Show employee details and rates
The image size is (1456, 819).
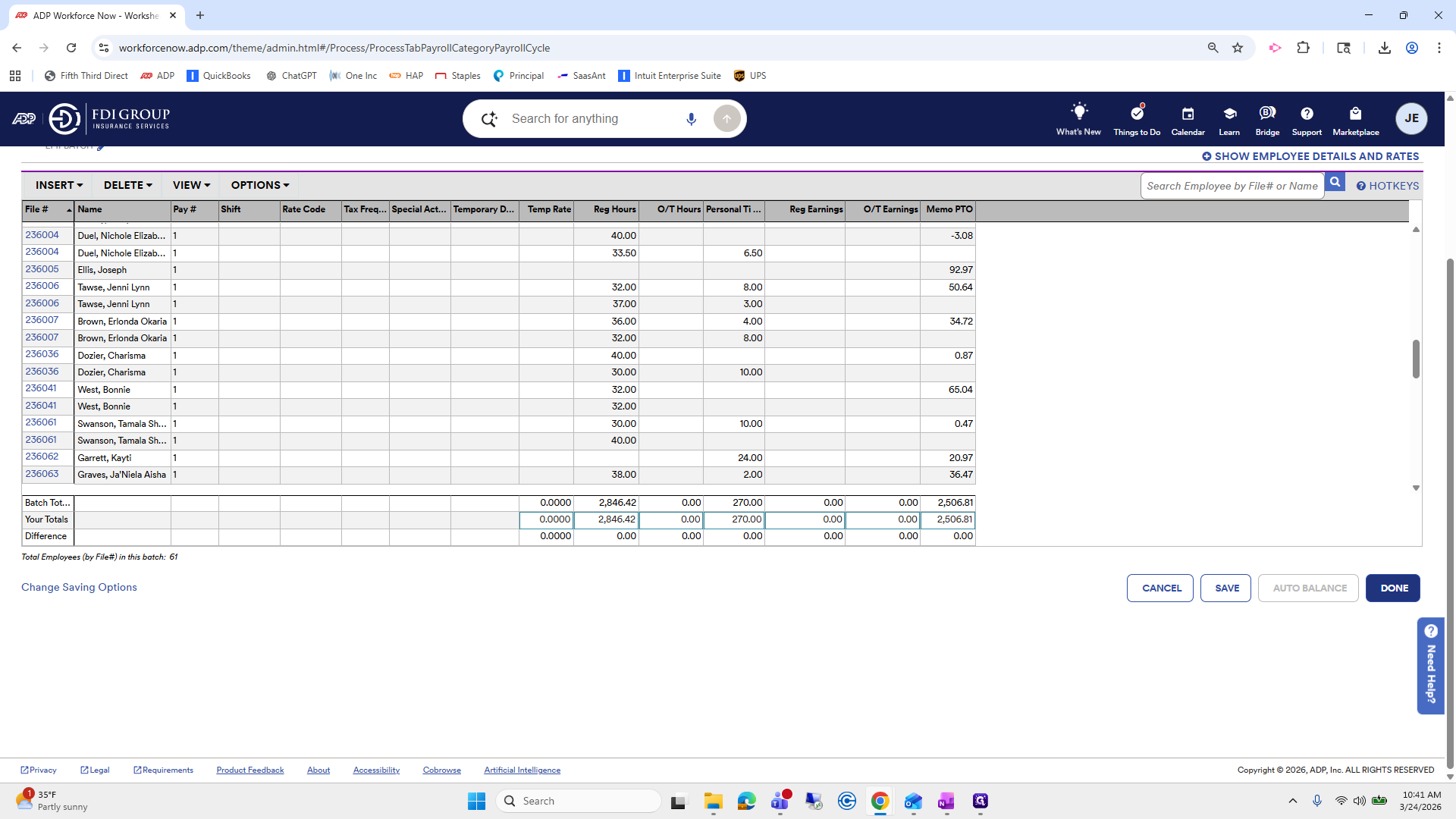click(1310, 156)
